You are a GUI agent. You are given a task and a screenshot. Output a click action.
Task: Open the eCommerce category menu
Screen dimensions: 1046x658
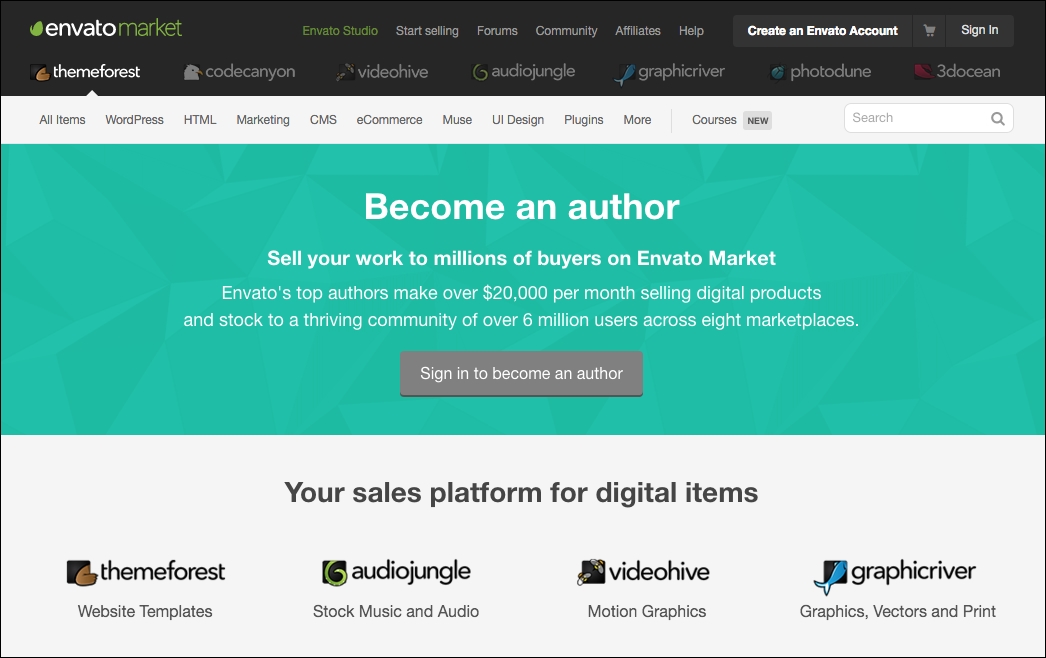pyautogui.click(x=390, y=120)
